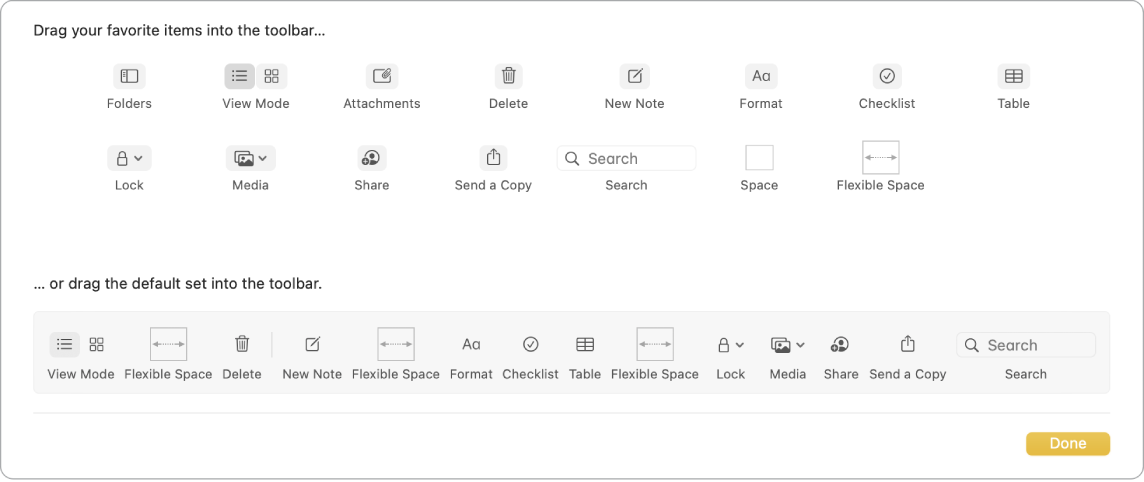Expand the Lock dropdown in default set
This screenshot has width=1144, height=482.
tap(731, 345)
